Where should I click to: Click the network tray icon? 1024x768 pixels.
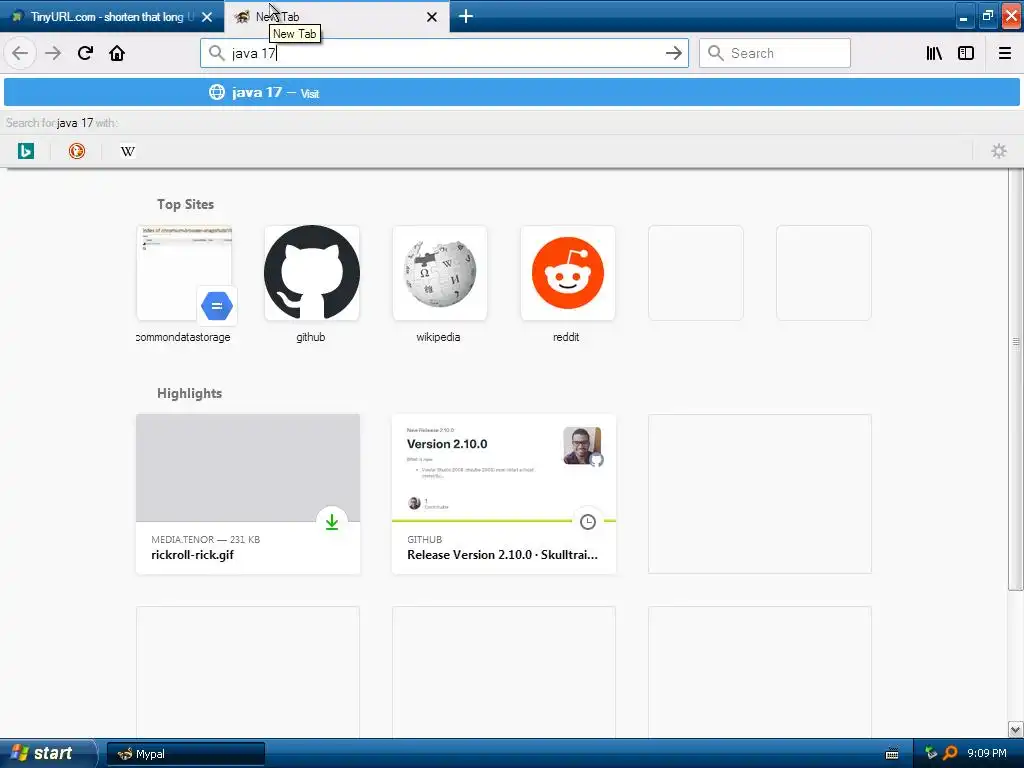pos(931,753)
